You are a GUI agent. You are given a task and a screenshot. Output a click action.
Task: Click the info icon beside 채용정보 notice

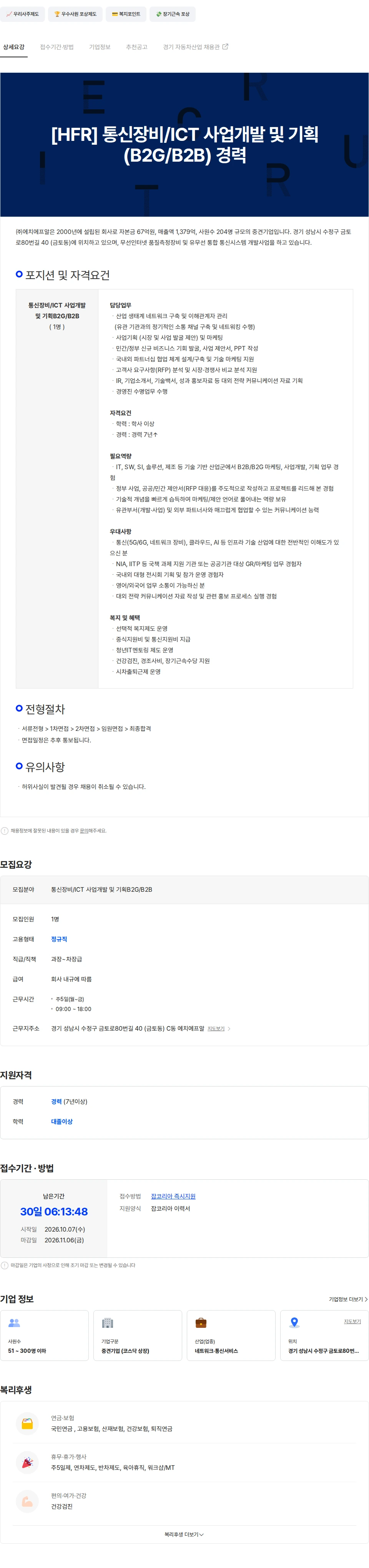point(5,830)
